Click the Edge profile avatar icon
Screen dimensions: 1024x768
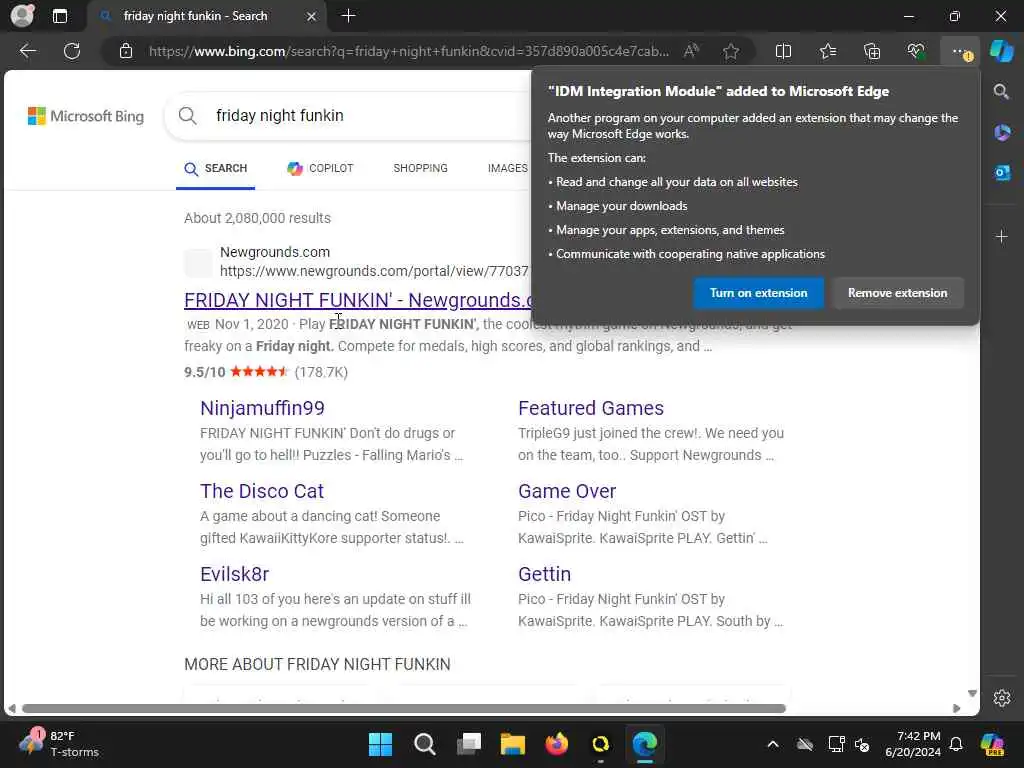[x=22, y=16]
